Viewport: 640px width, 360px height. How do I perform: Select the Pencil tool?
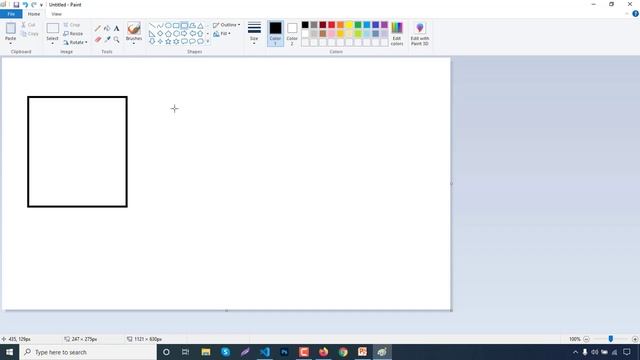[x=98, y=28]
